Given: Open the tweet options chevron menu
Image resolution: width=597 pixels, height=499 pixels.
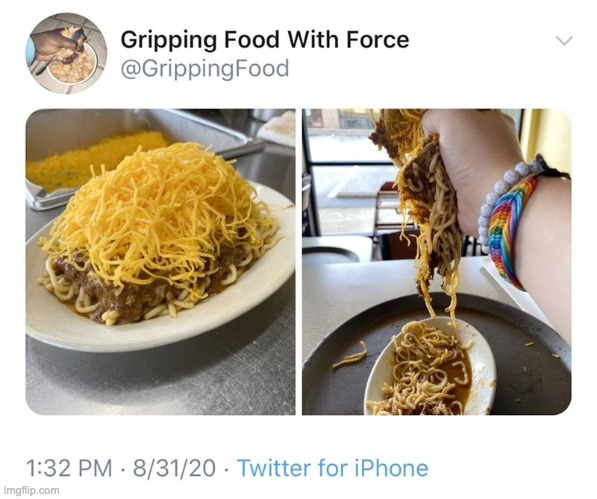Looking at the screenshot, I should coord(564,40).
